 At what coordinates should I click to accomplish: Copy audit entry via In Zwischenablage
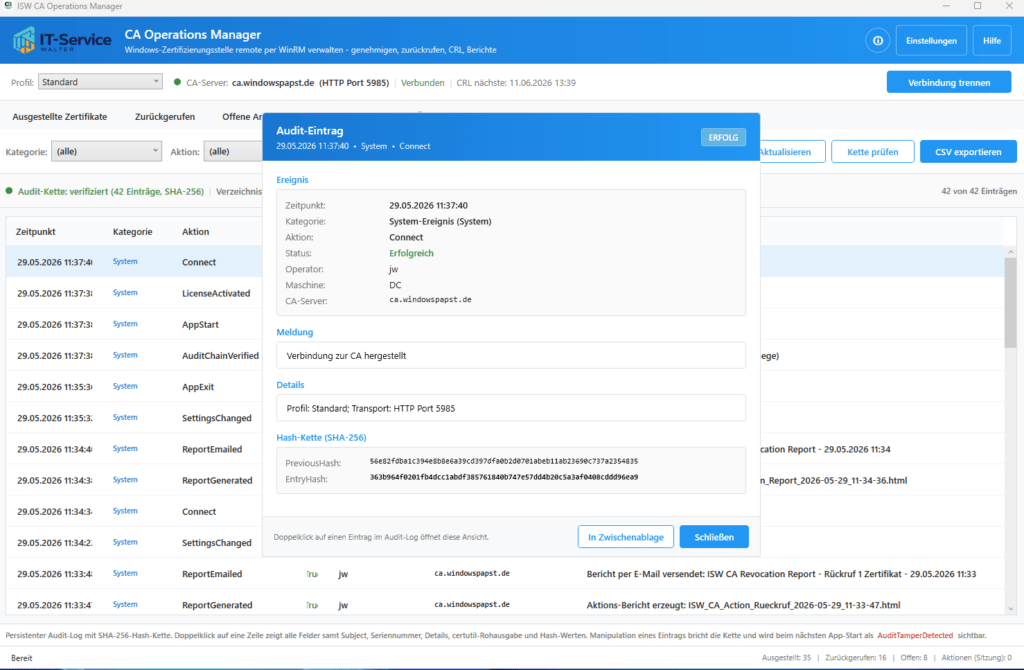point(626,537)
